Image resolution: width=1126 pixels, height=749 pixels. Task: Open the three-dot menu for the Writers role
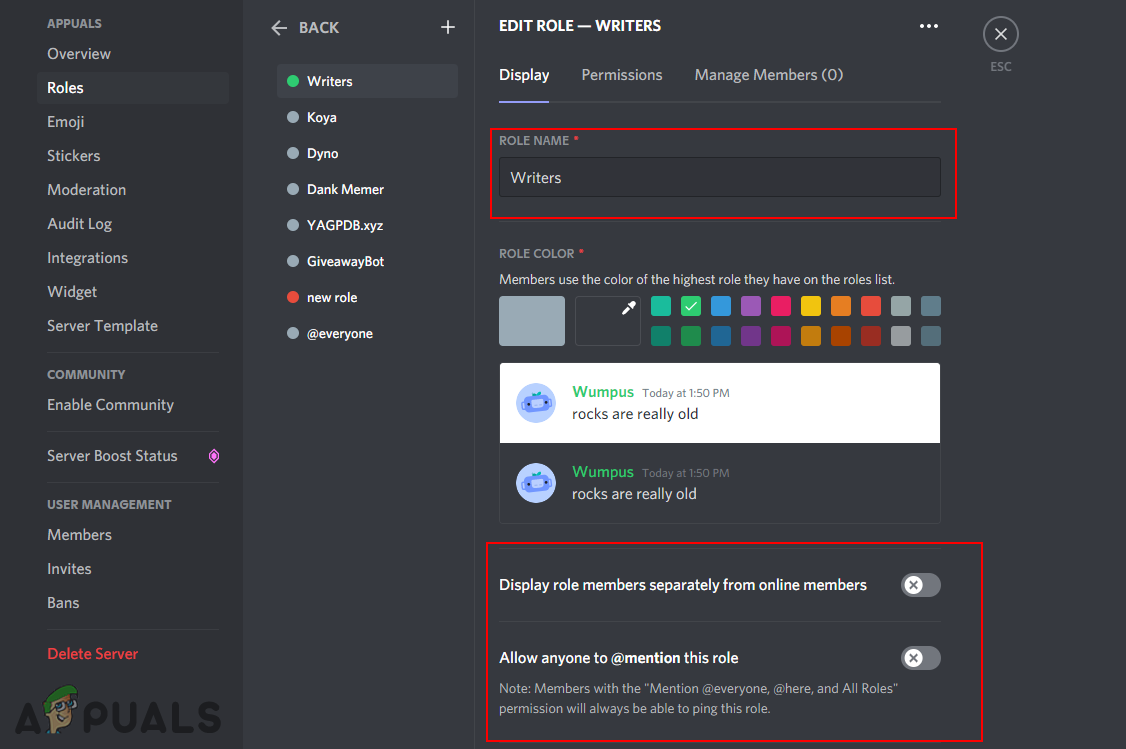929,26
